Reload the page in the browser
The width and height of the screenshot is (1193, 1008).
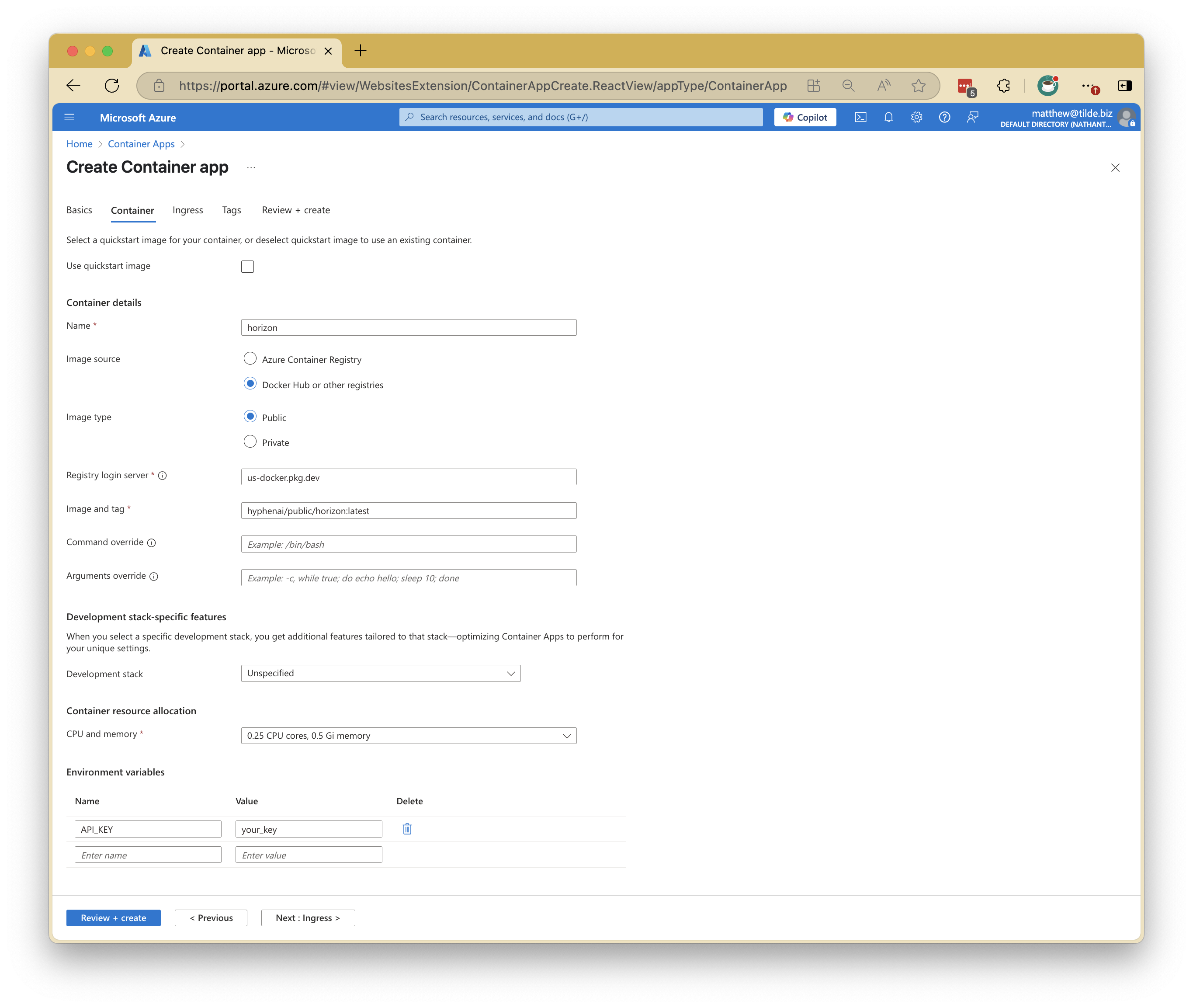pos(112,86)
